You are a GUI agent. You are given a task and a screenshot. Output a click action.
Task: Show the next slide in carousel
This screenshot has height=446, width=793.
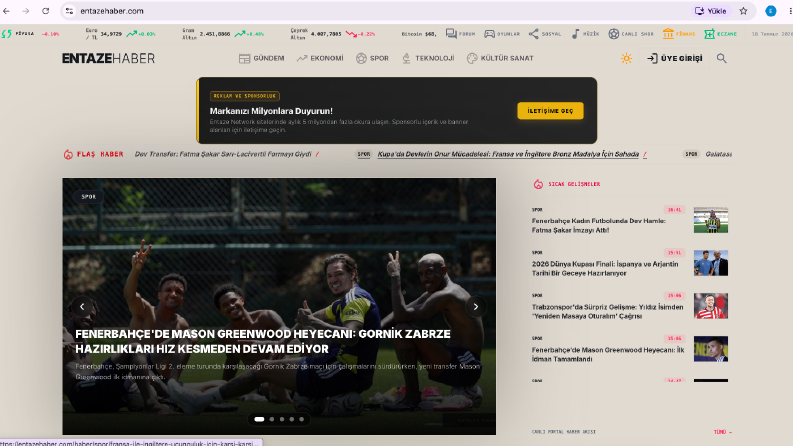pyautogui.click(x=475, y=306)
